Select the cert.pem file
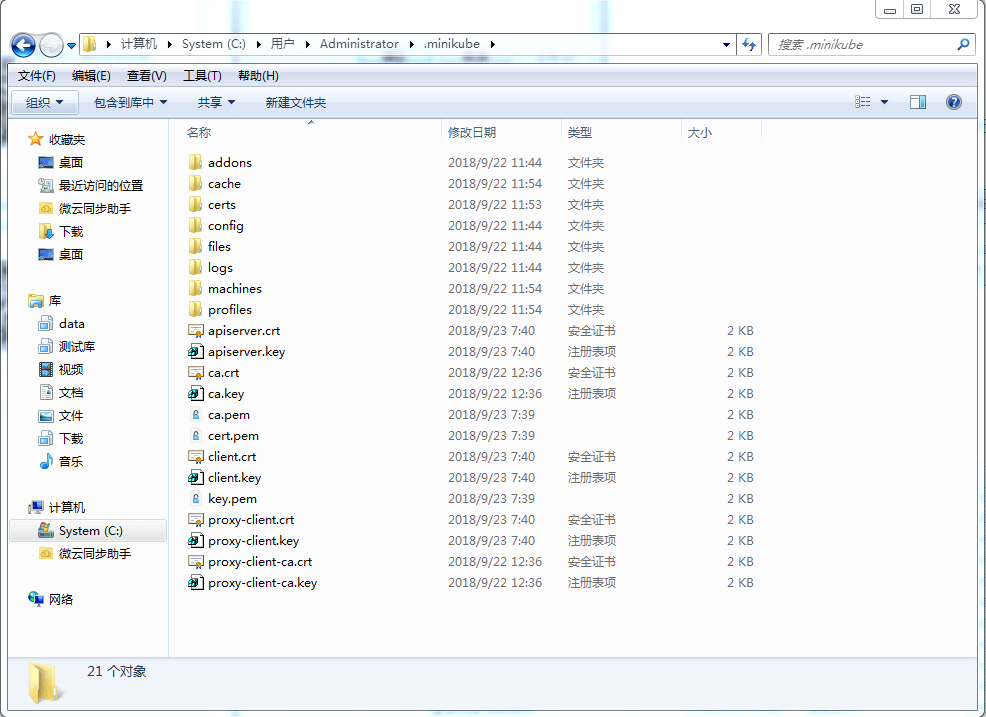Viewport: 986px width, 717px height. pyautogui.click(x=233, y=436)
